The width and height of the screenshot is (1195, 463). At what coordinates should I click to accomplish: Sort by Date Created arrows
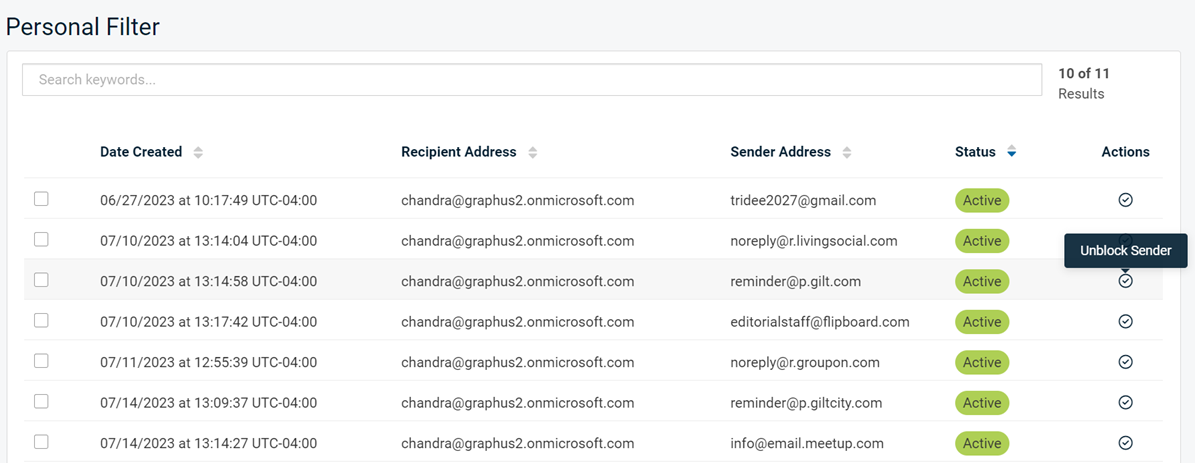(x=198, y=152)
